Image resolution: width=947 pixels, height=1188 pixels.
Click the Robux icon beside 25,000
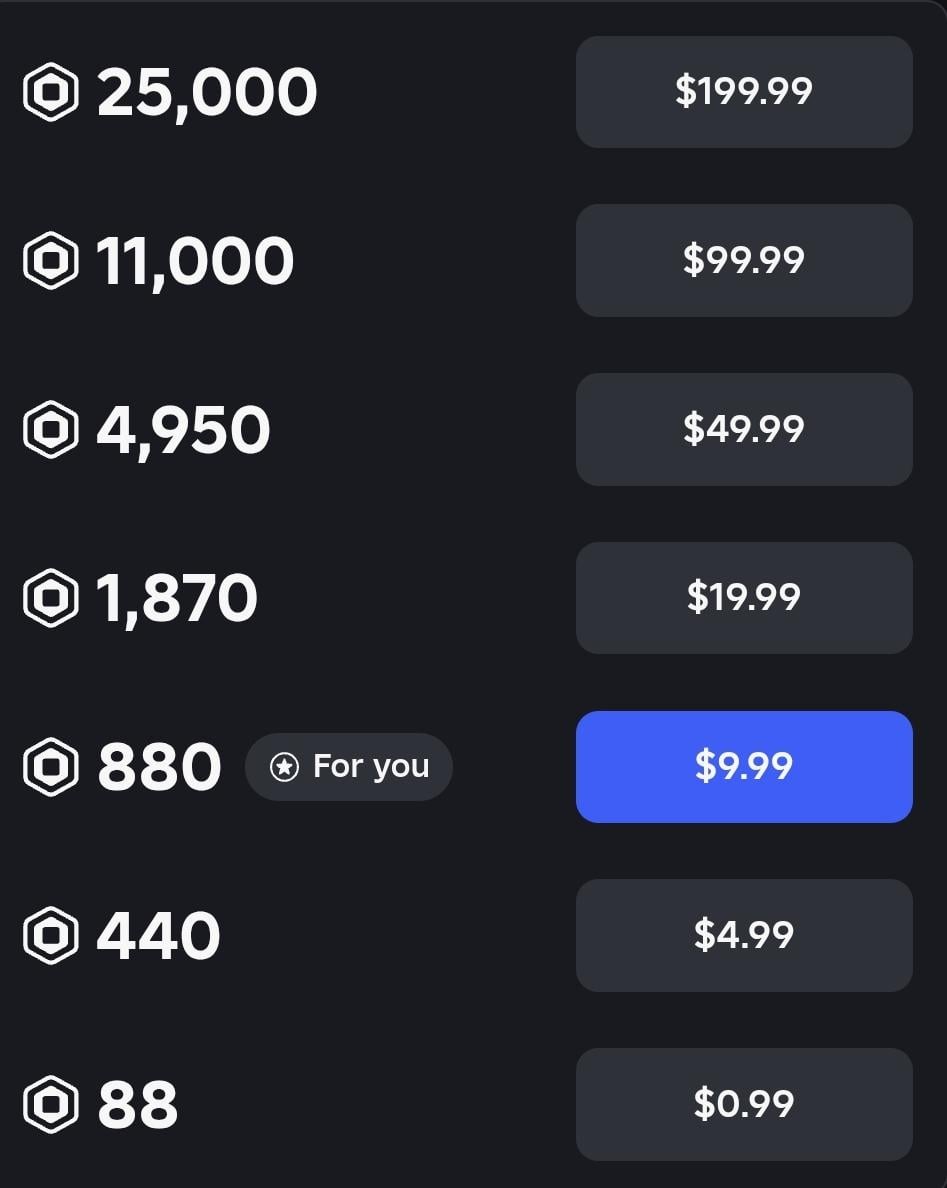pyautogui.click(x=50, y=92)
